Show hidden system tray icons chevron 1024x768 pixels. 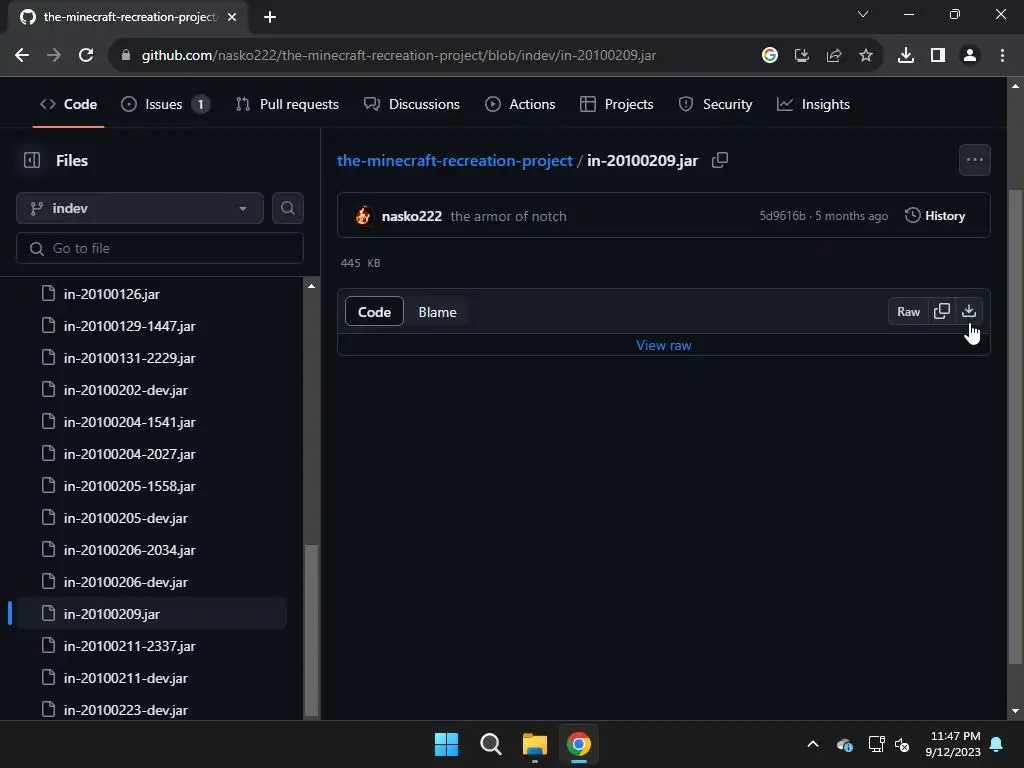(813, 744)
